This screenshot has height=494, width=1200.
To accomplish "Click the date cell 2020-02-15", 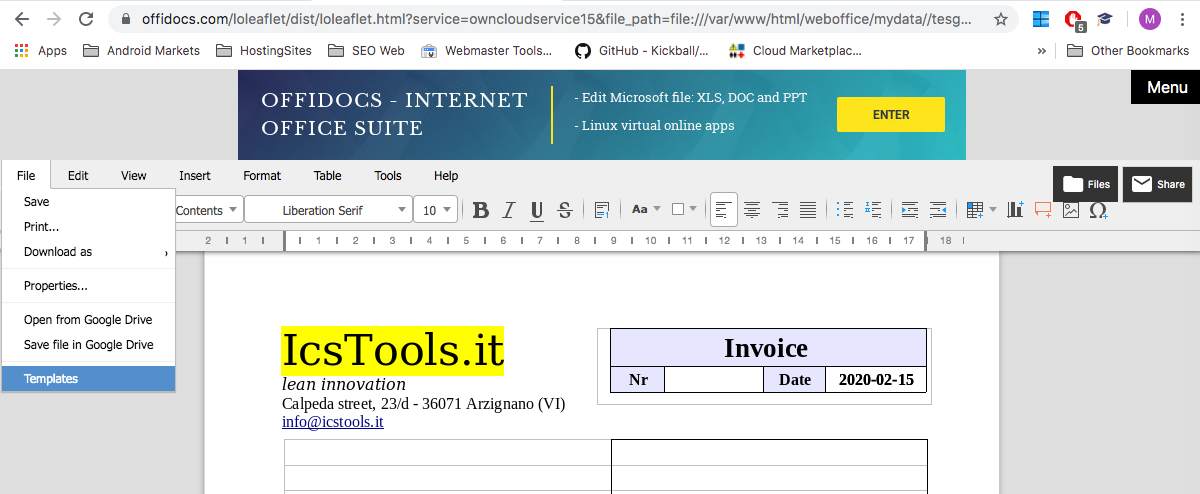I will coord(876,380).
